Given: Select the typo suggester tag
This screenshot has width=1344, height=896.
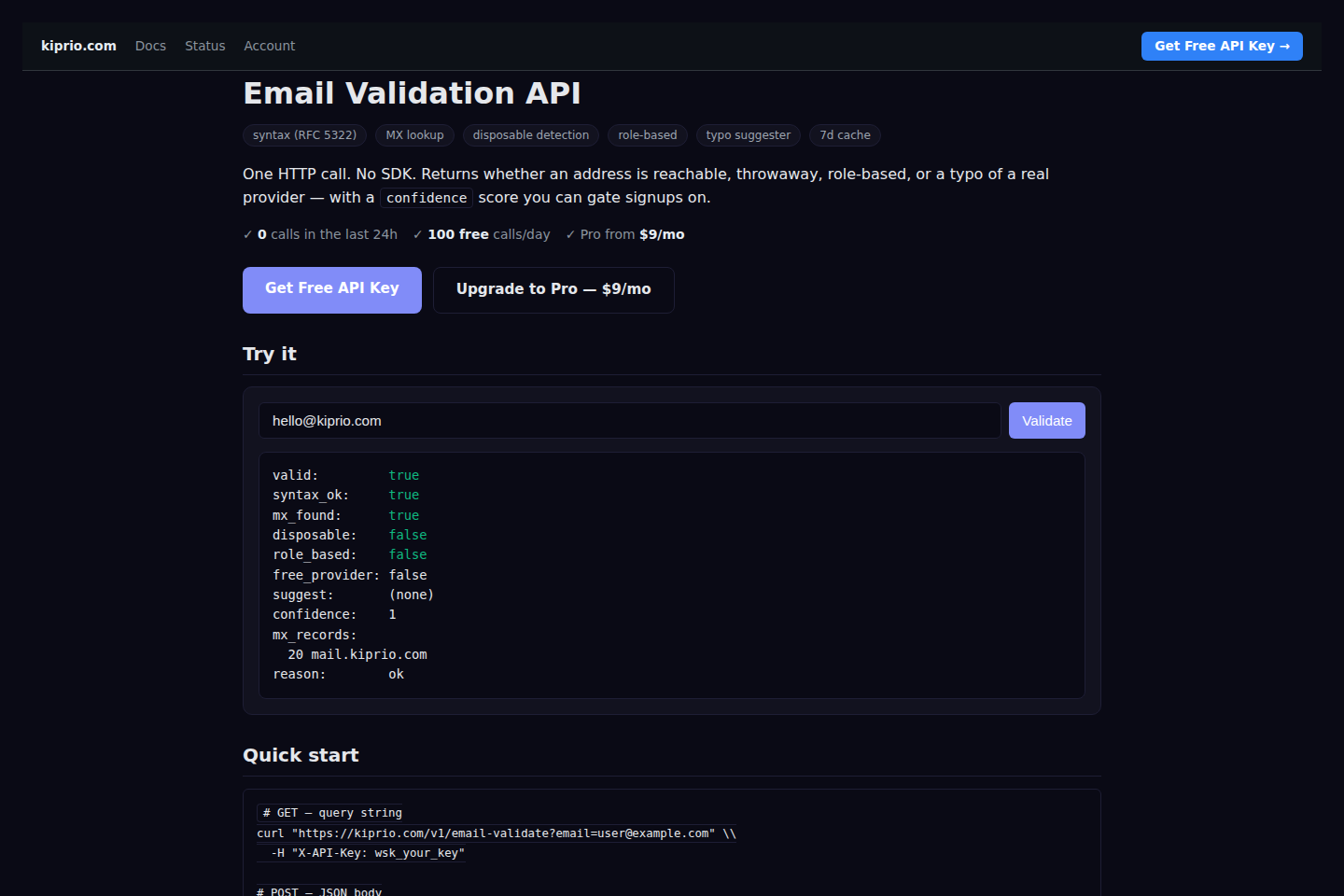Looking at the screenshot, I should (x=749, y=135).
